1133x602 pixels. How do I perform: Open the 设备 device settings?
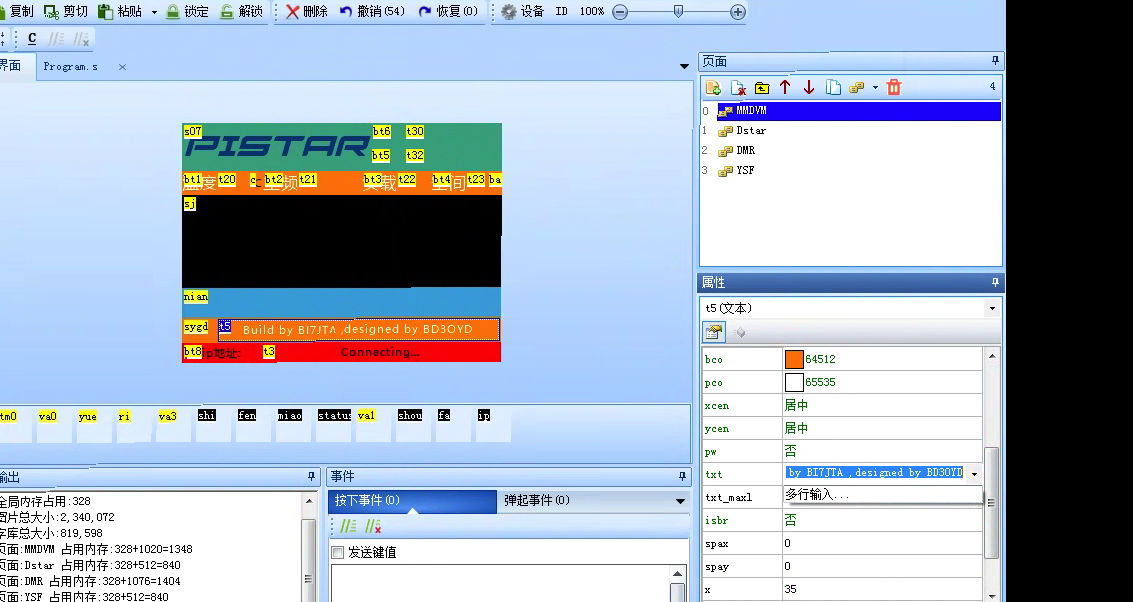tap(522, 12)
